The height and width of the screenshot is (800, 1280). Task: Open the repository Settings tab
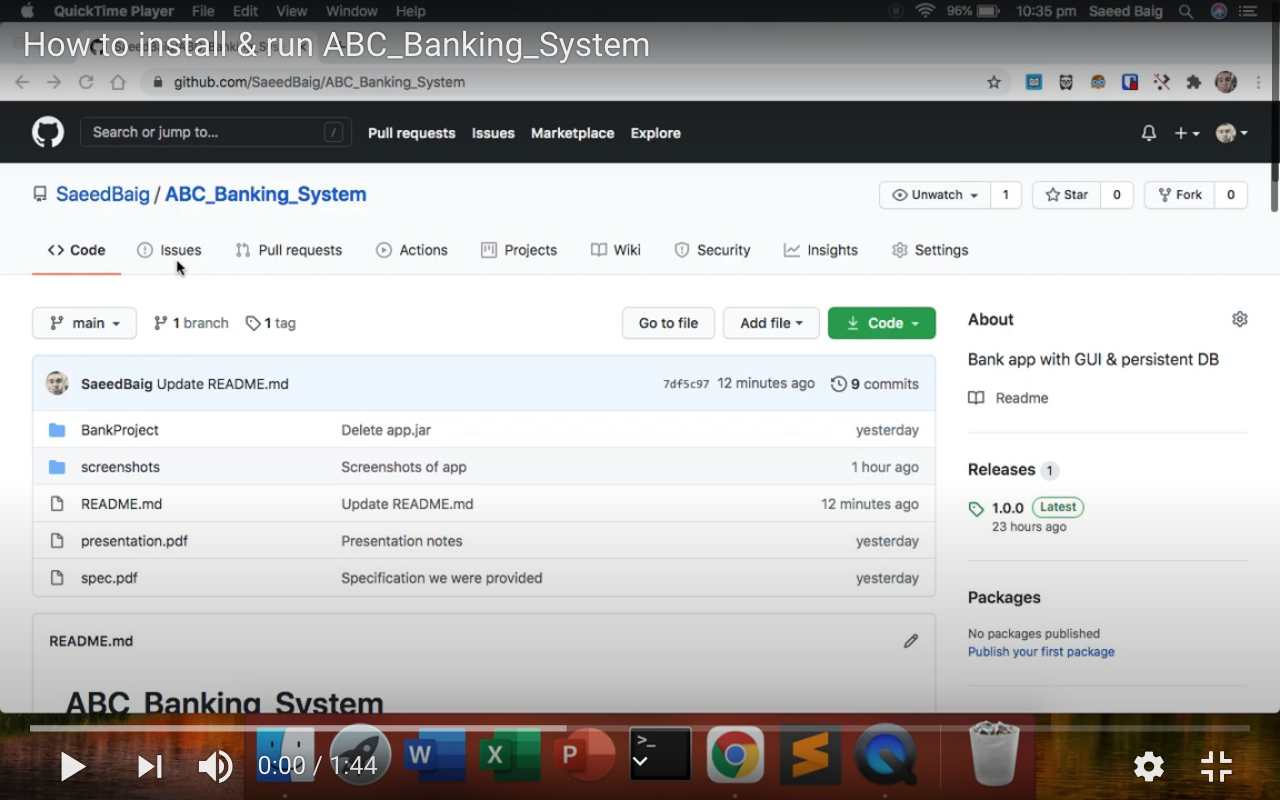(930, 250)
